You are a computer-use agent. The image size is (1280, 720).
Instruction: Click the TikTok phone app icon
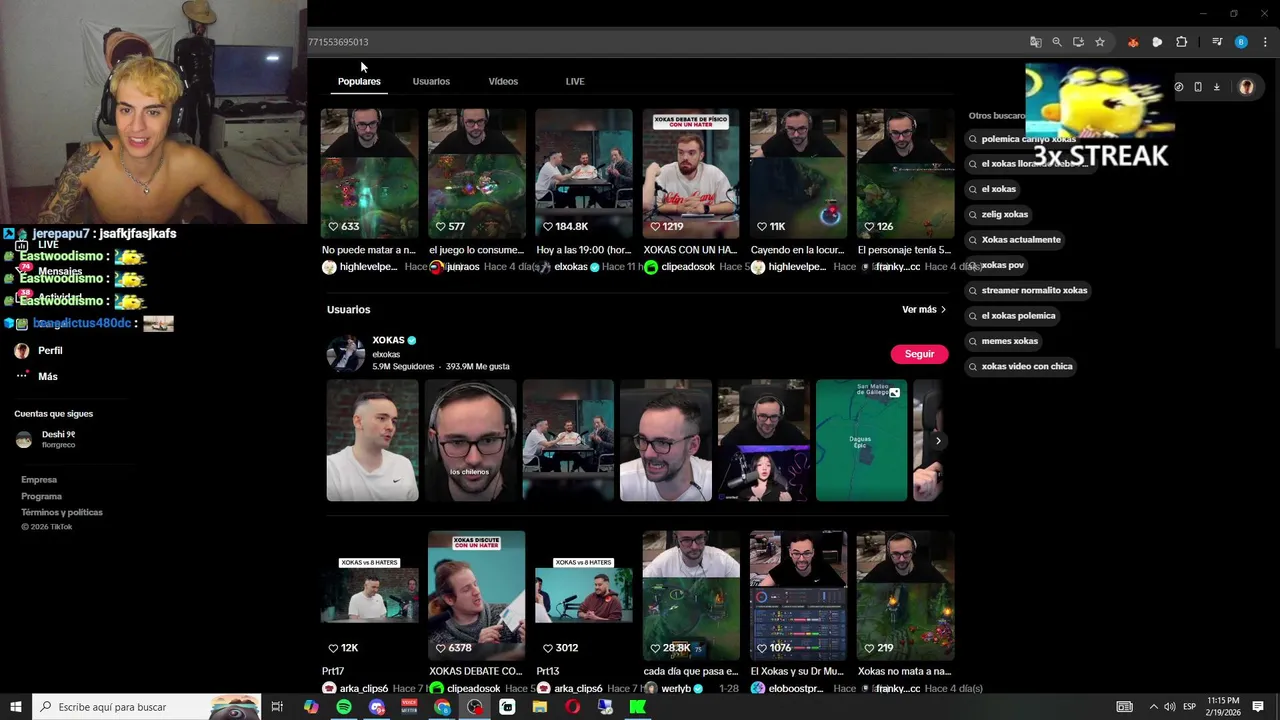pos(1198,87)
